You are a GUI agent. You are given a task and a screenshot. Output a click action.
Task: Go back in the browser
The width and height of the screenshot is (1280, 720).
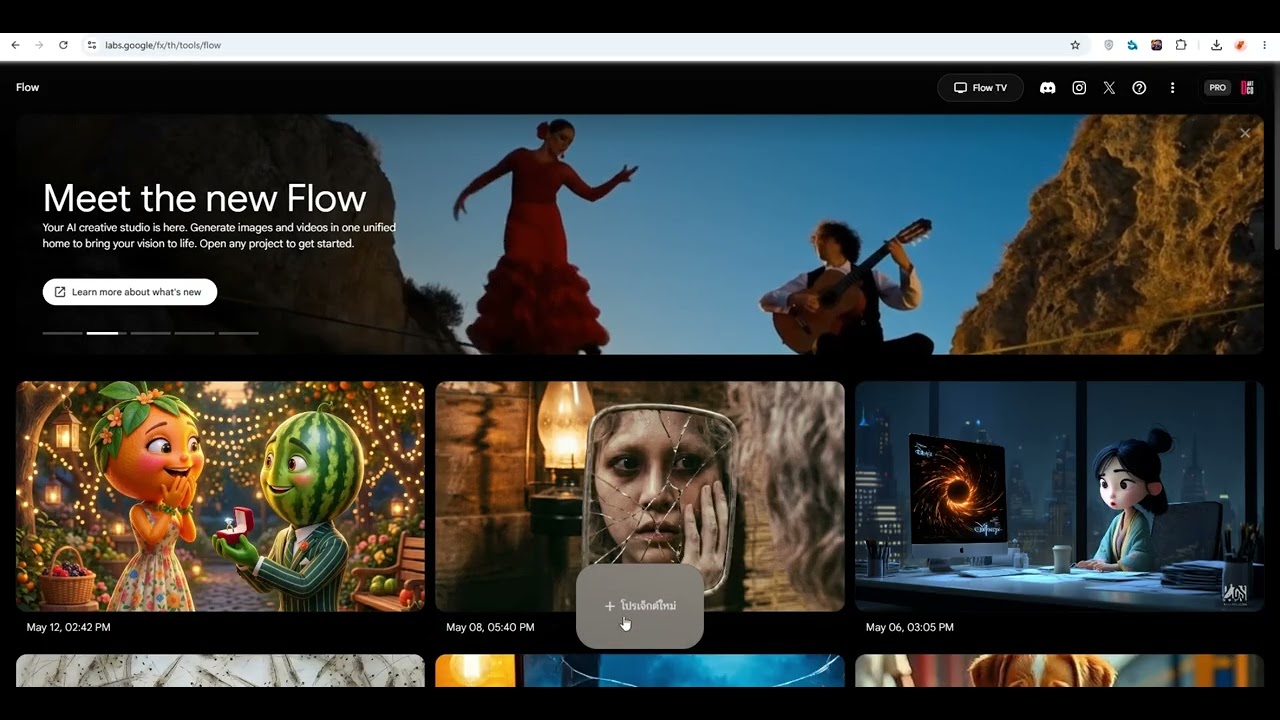[15, 45]
